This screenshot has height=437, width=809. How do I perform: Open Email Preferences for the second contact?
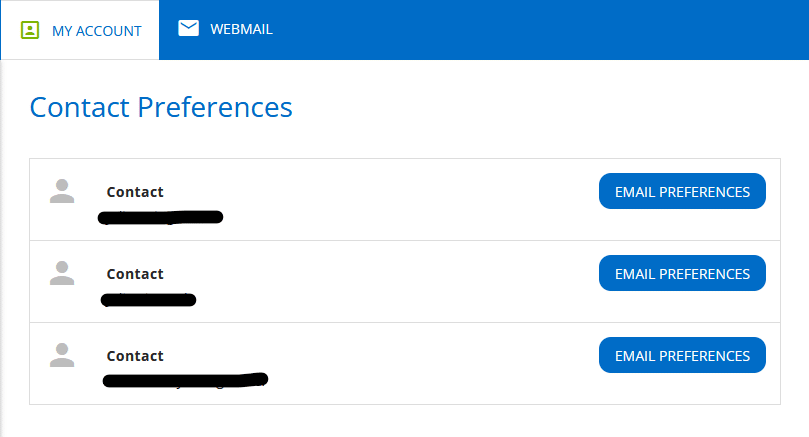(682, 273)
